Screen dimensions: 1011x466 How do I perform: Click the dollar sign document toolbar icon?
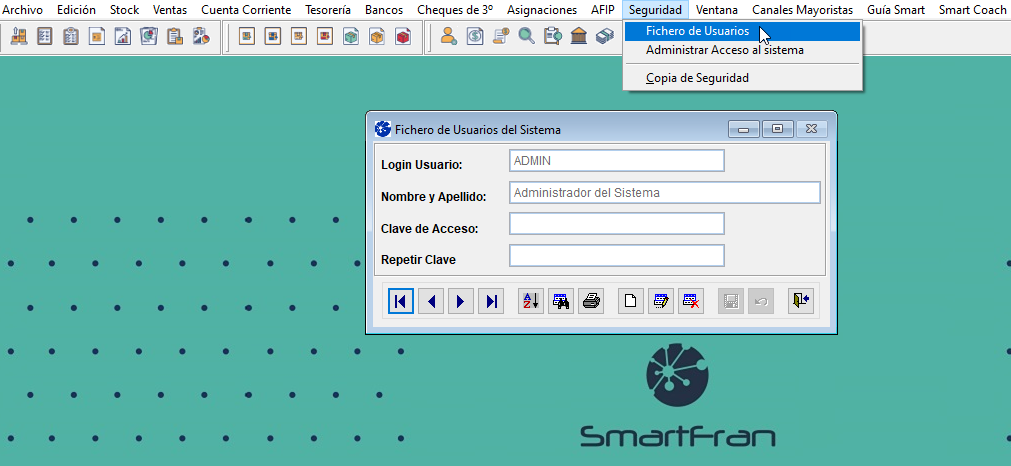(475, 37)
